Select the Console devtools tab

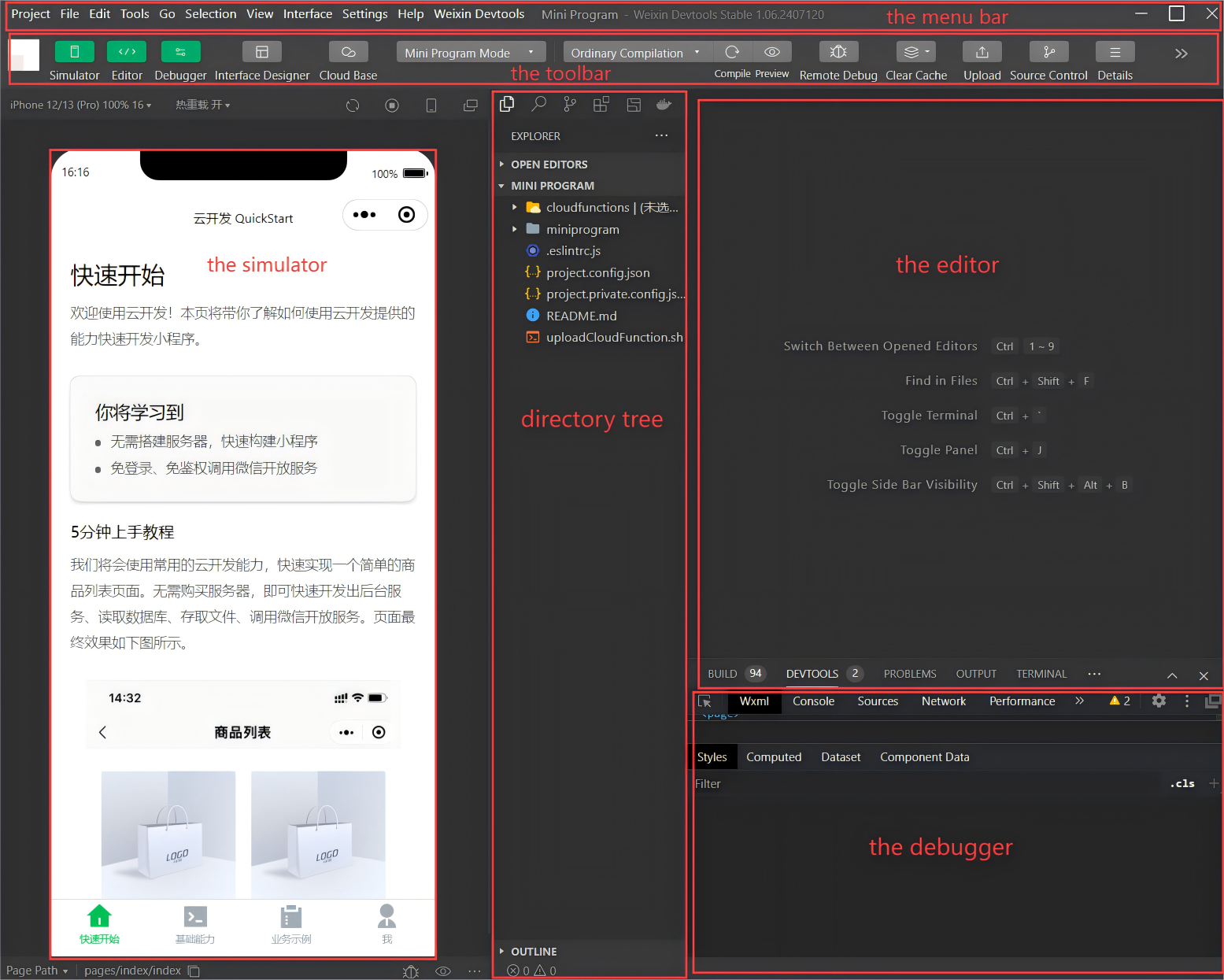(813, 701)
